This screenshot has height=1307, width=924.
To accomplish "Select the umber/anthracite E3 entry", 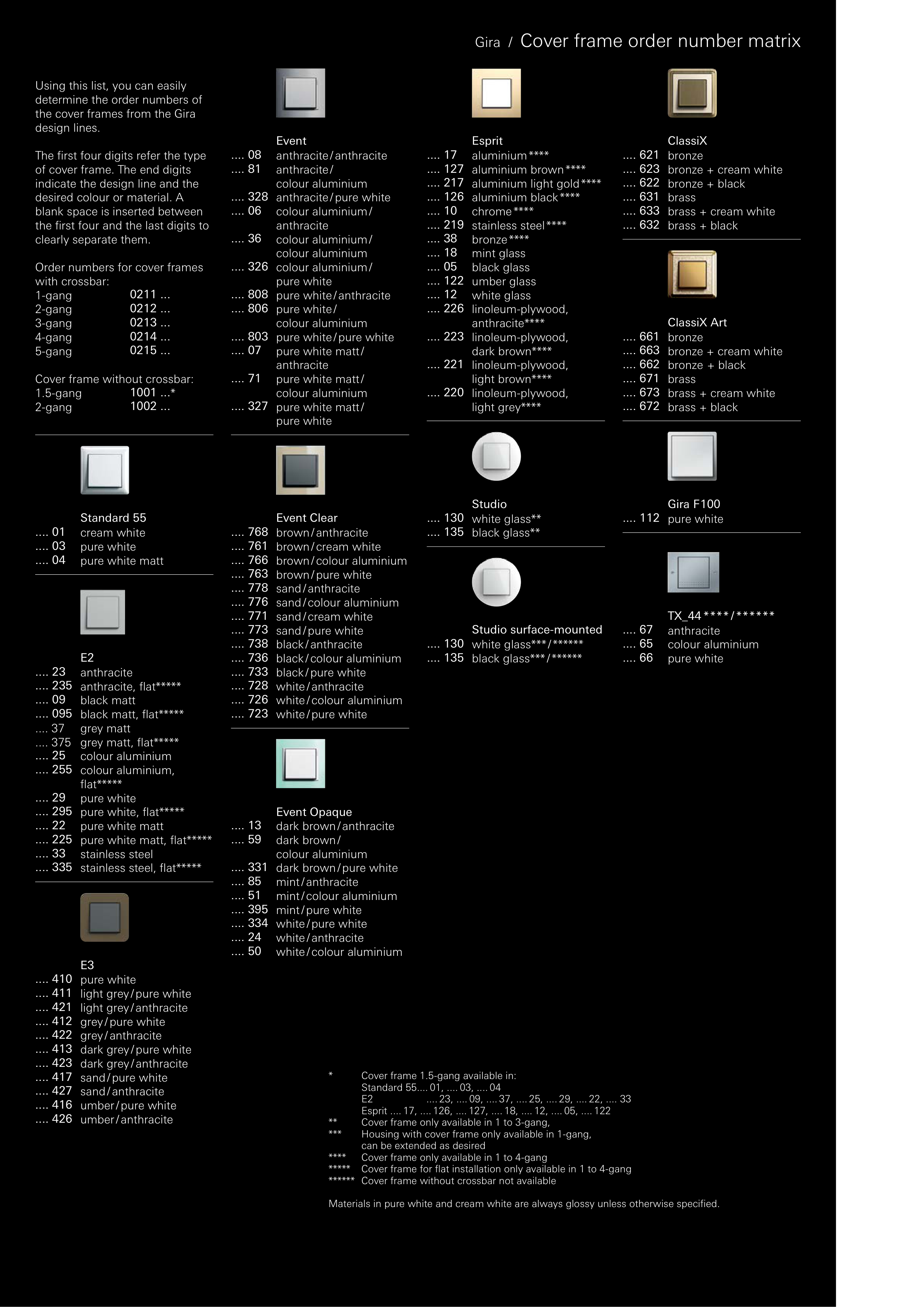I will pyautogui.click(x=127, y=1119).
